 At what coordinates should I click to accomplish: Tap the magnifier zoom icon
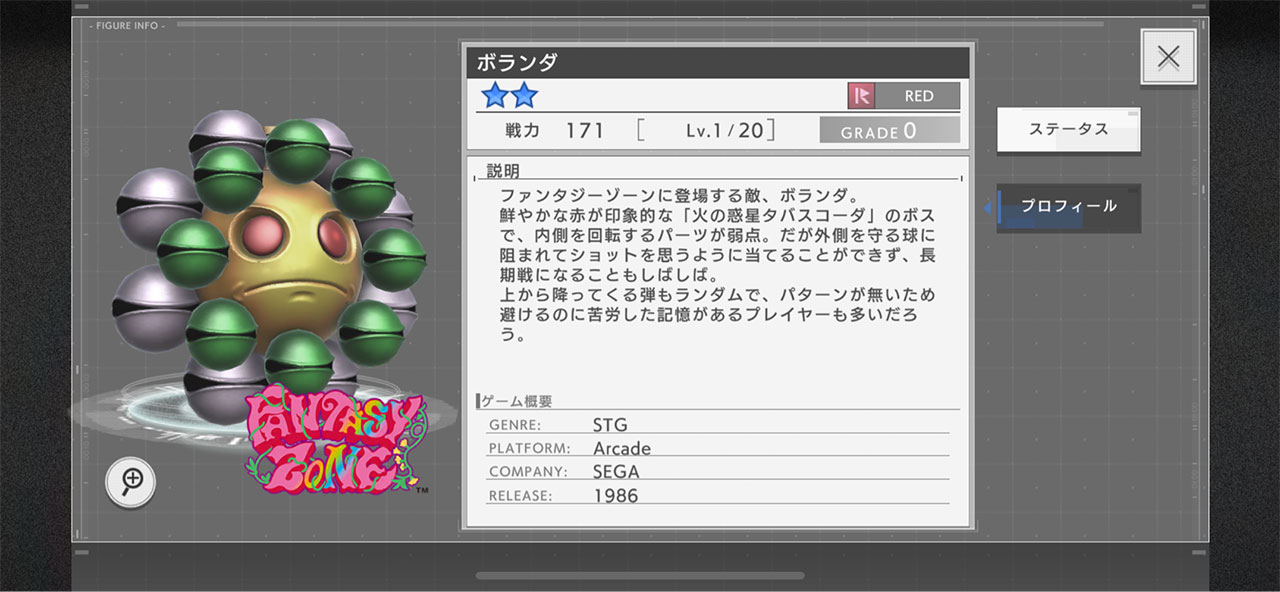coord(131,482)
